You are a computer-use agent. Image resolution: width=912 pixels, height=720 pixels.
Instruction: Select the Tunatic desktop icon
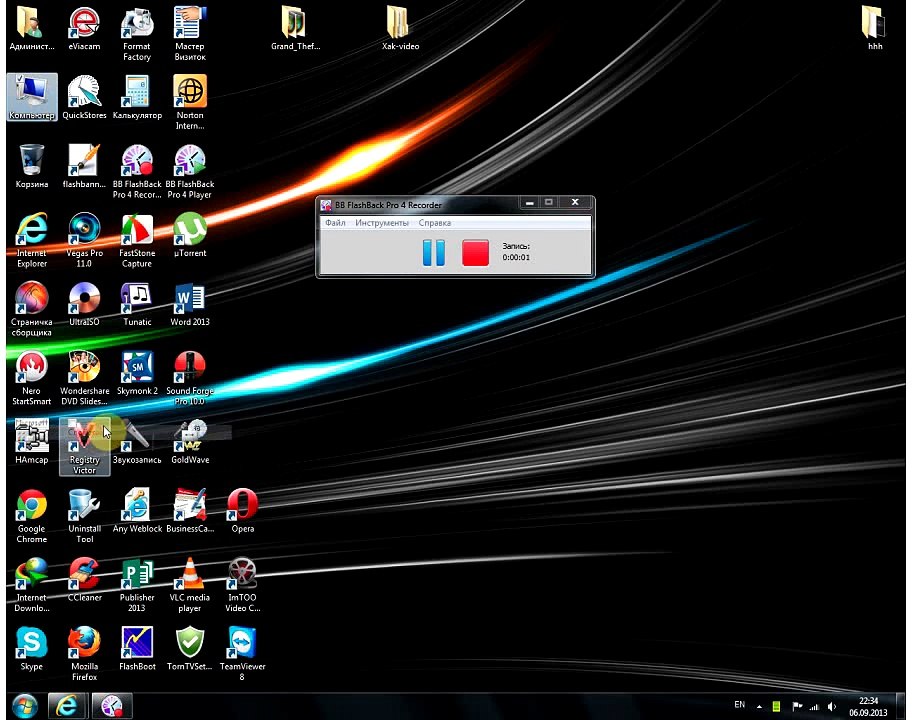tap(137, 304)
